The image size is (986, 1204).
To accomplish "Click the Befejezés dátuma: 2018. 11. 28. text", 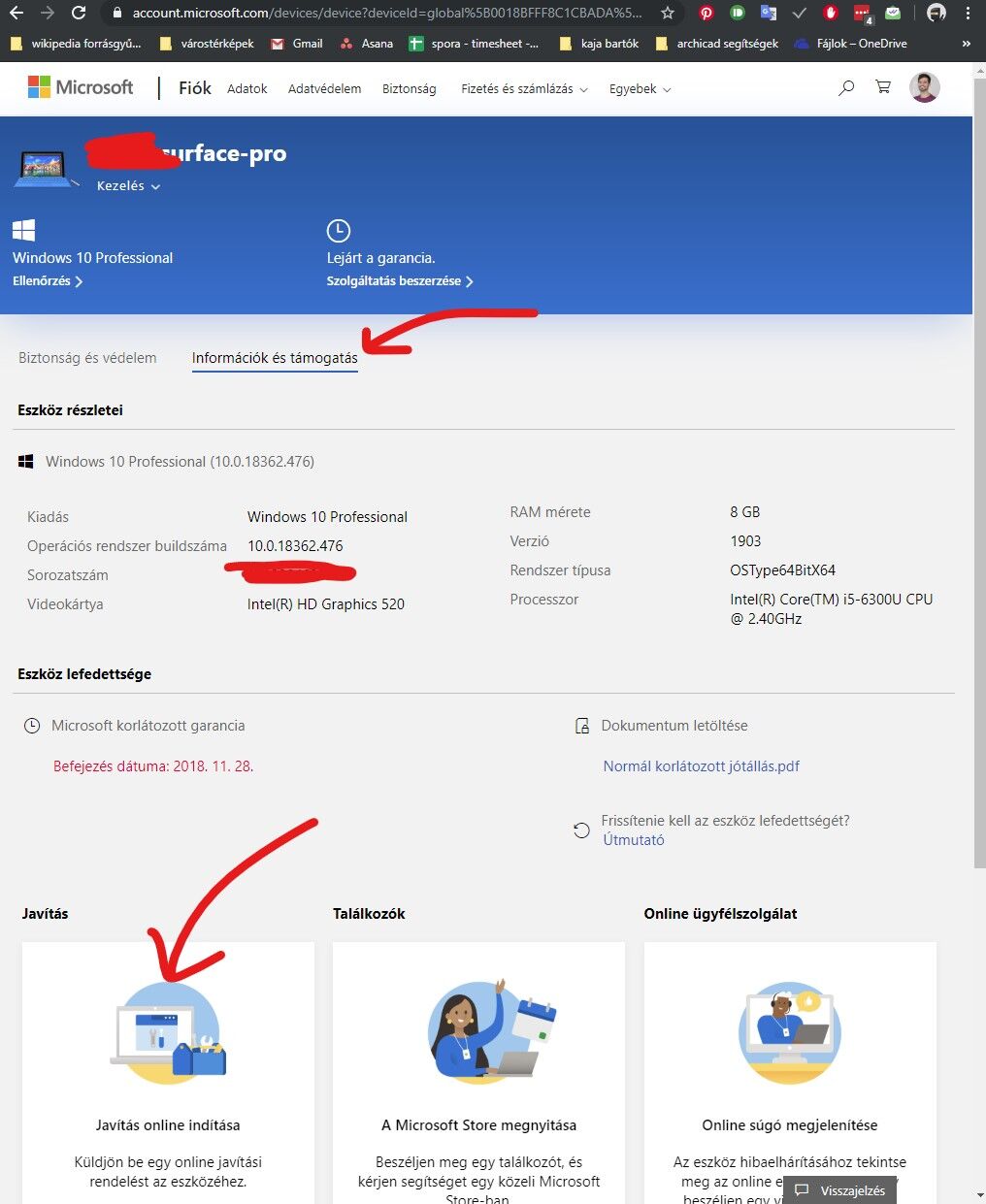I will (x=153, y=766).
